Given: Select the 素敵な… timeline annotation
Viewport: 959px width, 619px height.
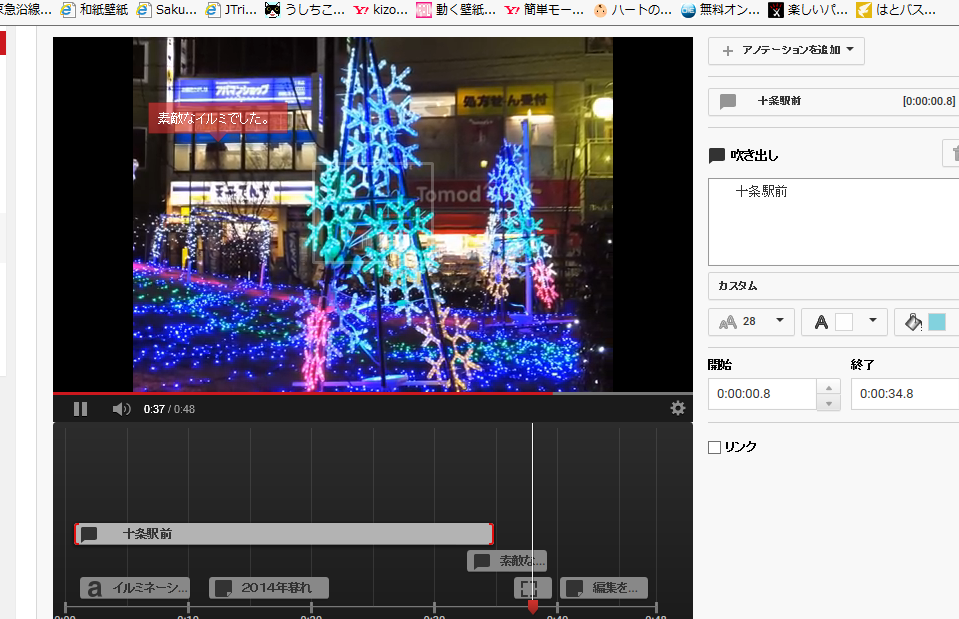Looking at the screenshot, I should 507,560.
